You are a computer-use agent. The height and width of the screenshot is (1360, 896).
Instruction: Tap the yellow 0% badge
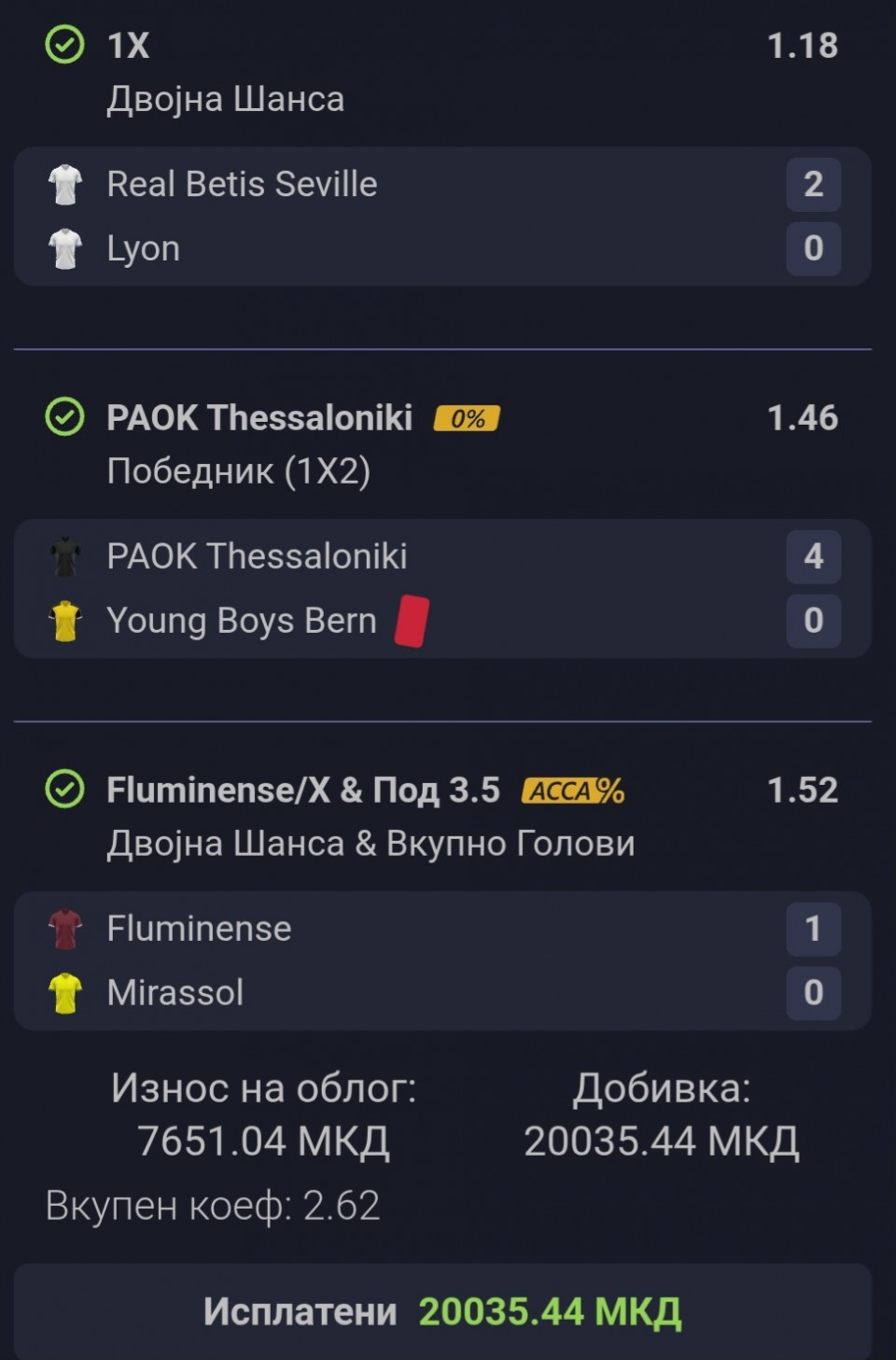[x=467, y=418]
